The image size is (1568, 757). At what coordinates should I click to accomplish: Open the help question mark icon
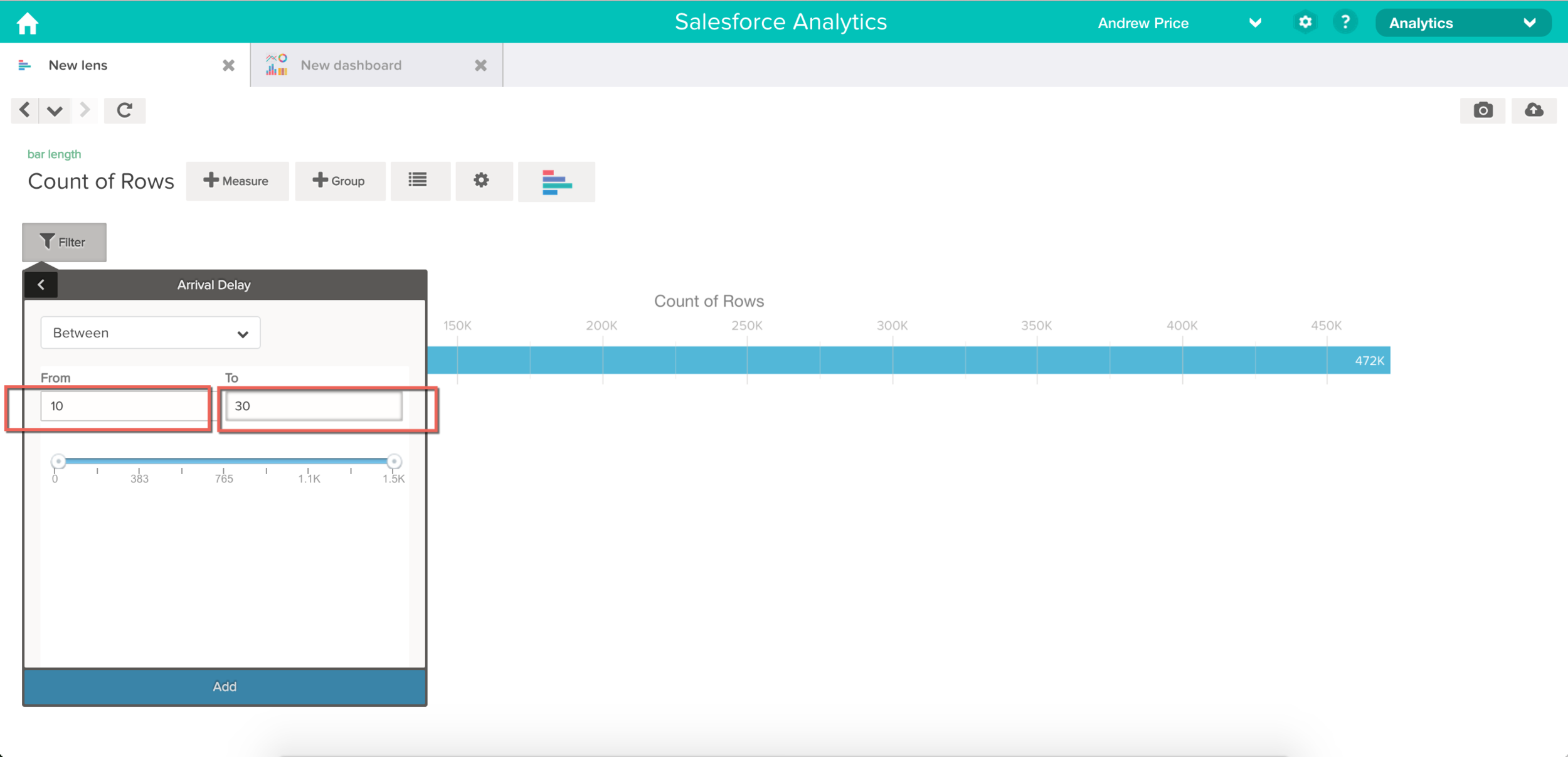1345,23
